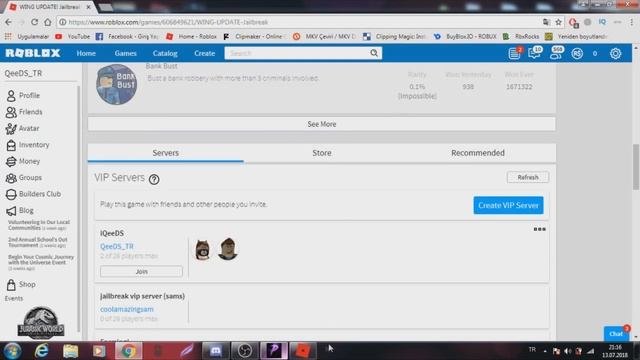The height and width of the screenshot is (360, 640).
Task: Open the news feed icon in header
Action: tap(514, 53)
